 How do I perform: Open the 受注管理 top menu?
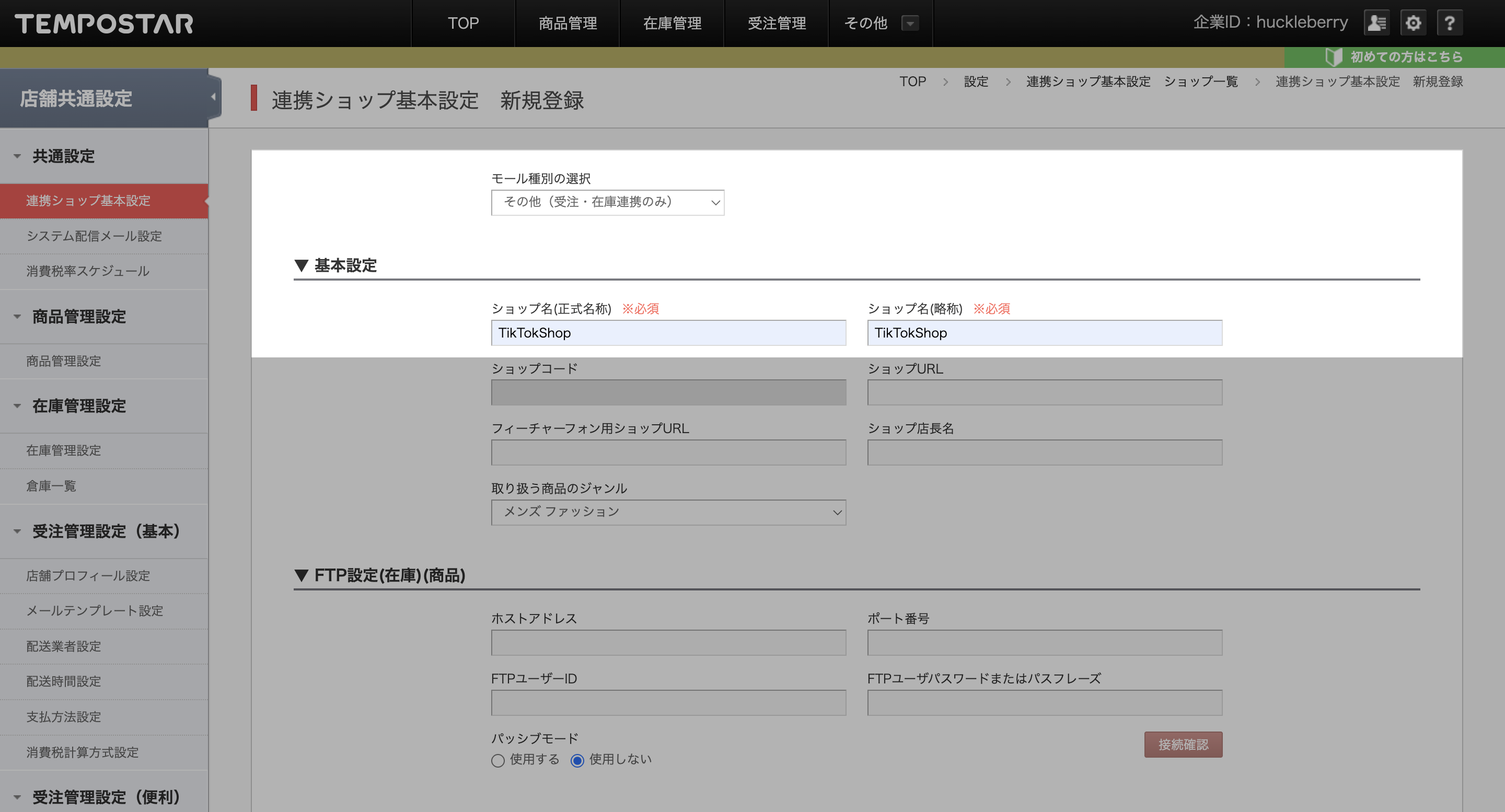click(x=777, y=24)
